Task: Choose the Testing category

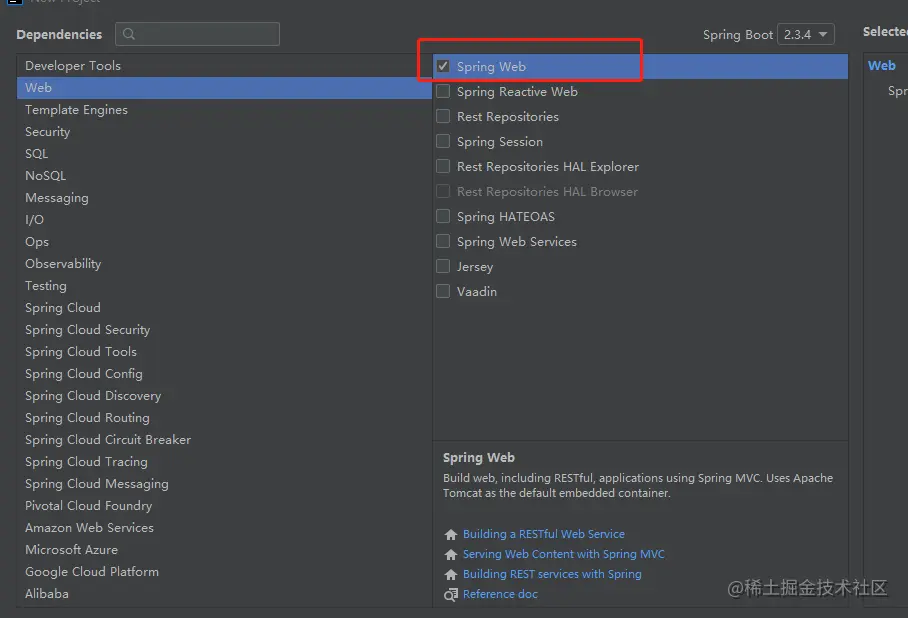Action: click(x=224, y=286)
